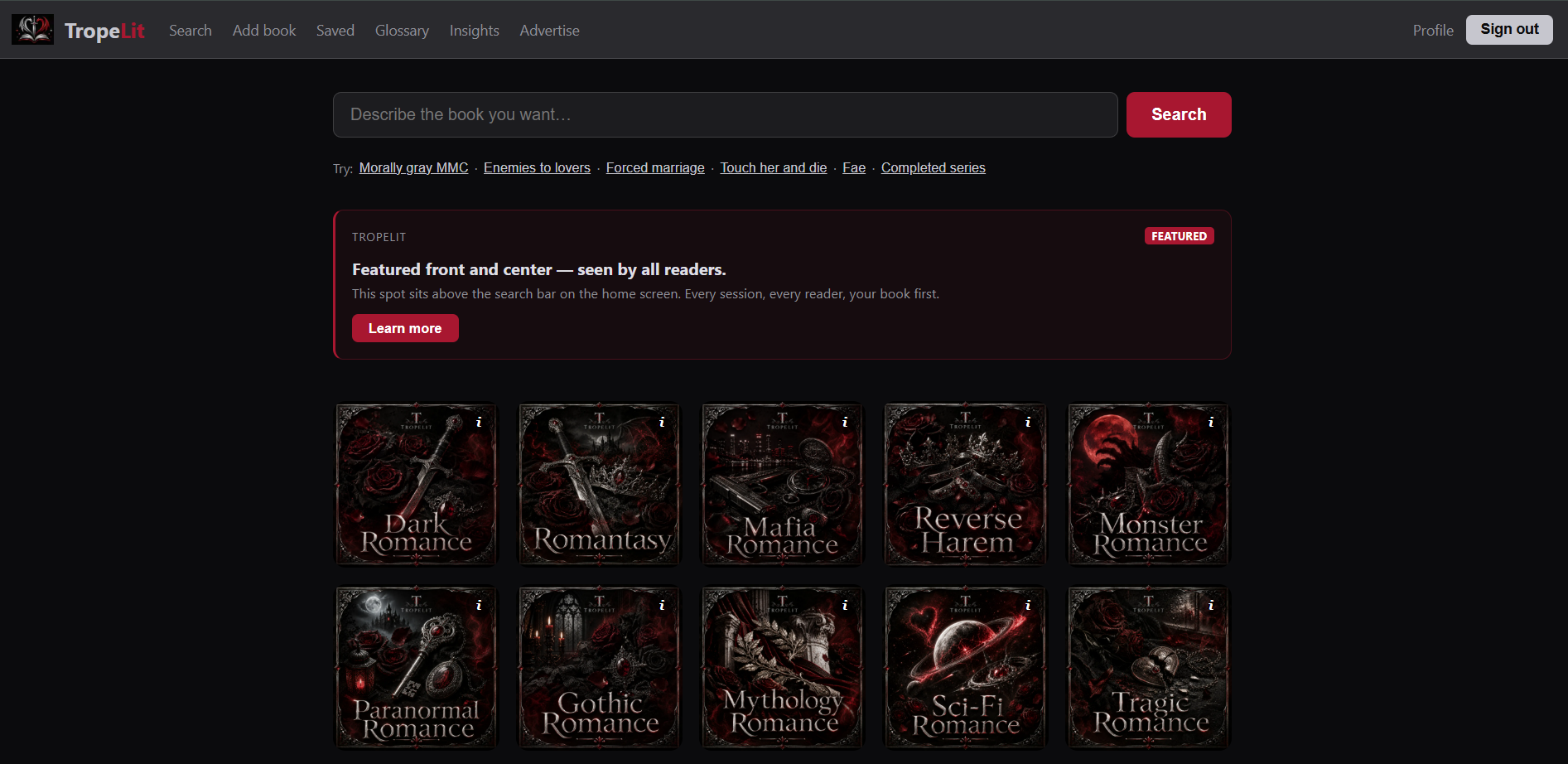This screenshot has height=764, width=1568.
Task: Try the Completed series suggestion
Action: (934, 167)
